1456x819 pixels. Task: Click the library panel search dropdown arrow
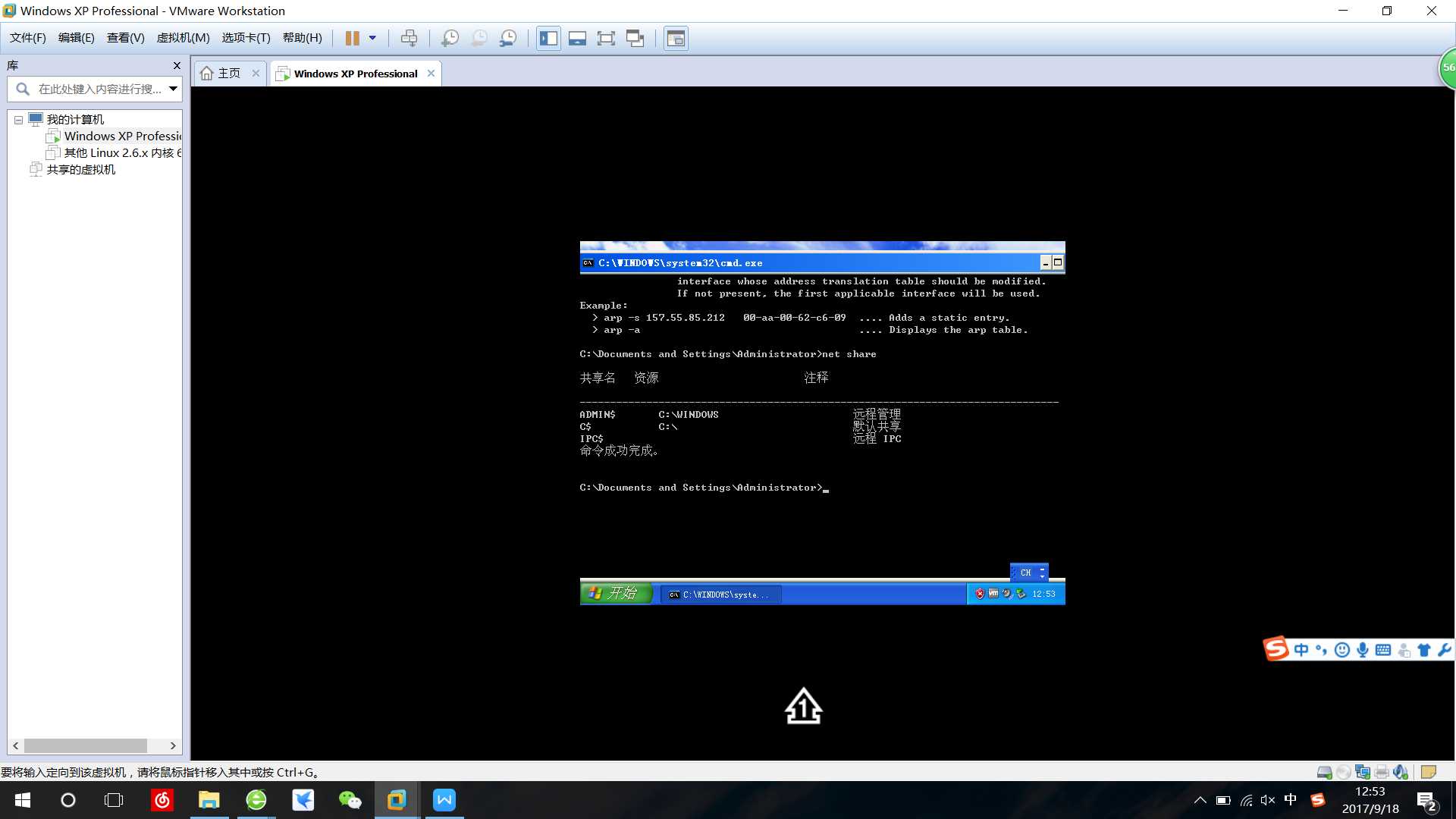pos(172,89)
